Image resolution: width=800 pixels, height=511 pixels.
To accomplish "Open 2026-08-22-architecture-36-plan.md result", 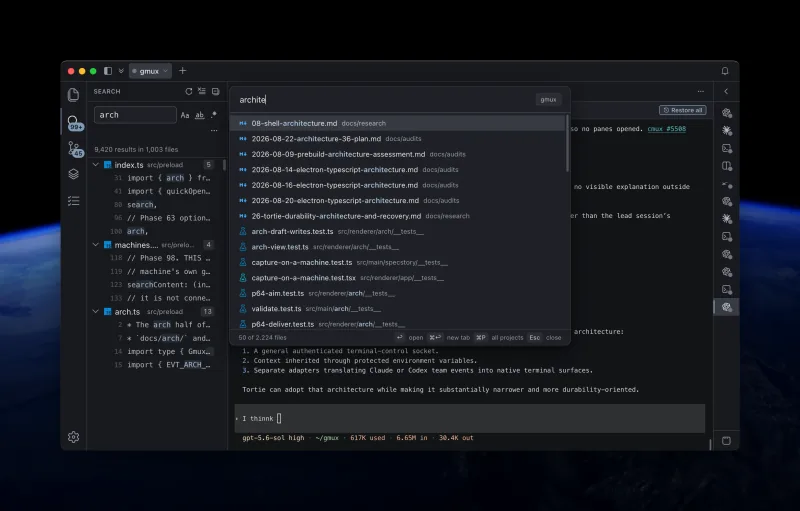I will [x=398, y=139].
